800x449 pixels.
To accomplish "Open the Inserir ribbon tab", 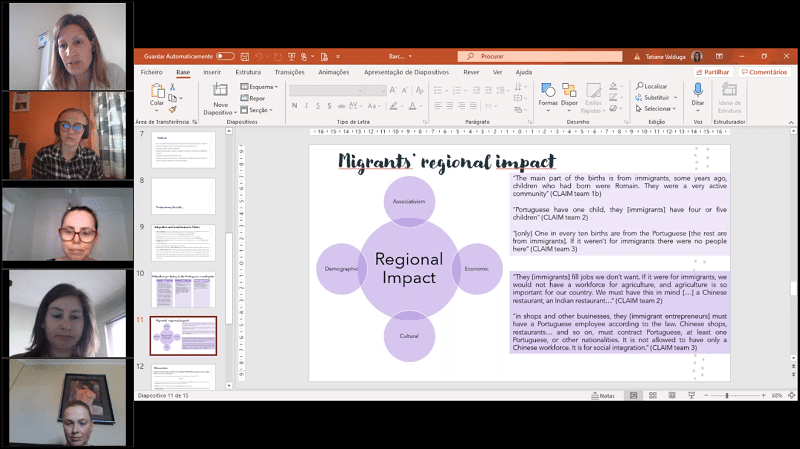I will pos(212,72).
